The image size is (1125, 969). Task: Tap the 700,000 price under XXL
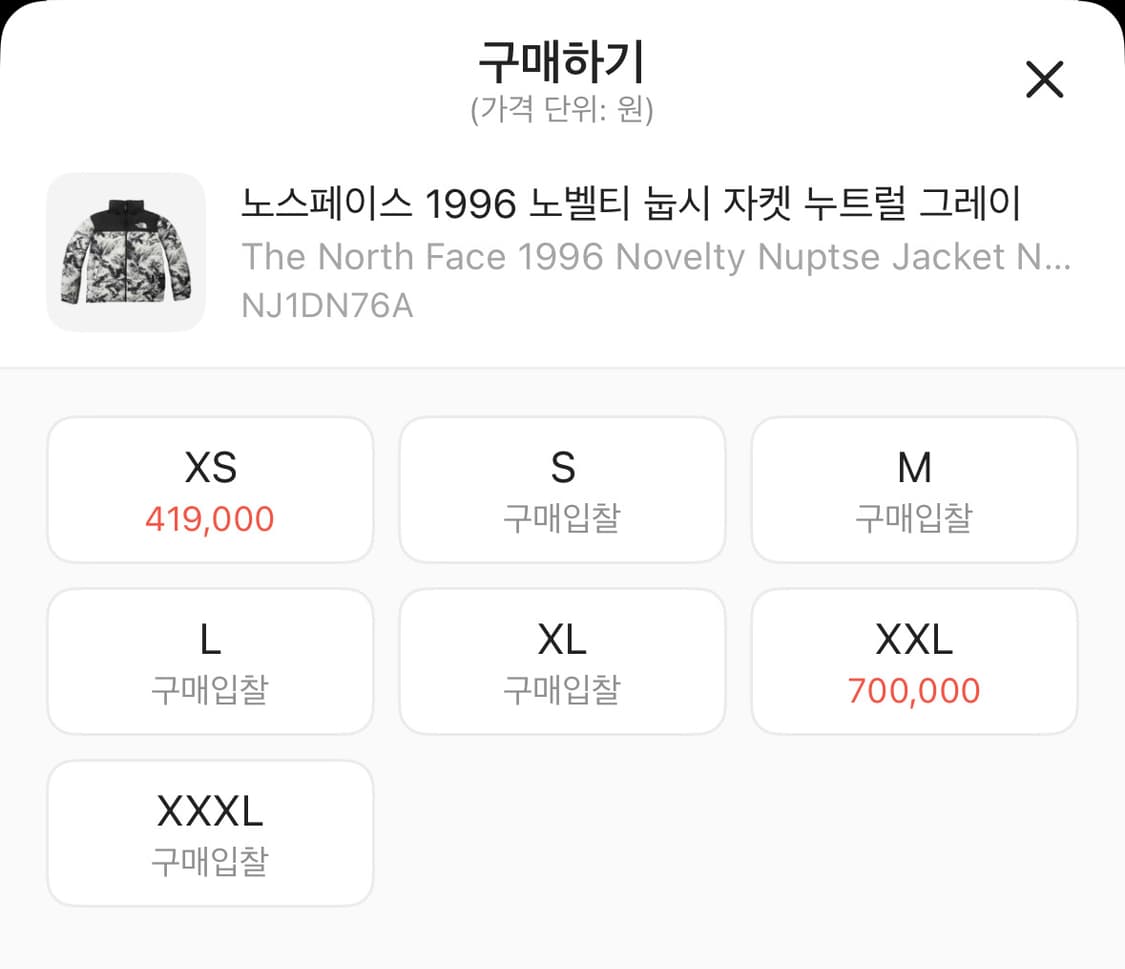914,690
